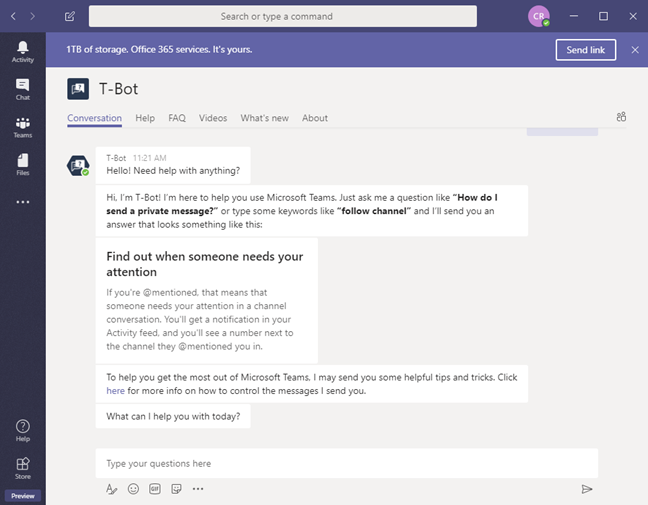This screenshot has width=648, height=505.
Task: Show more compose options ellipsis
Action: pyautogui.click(x=198, y=489)
